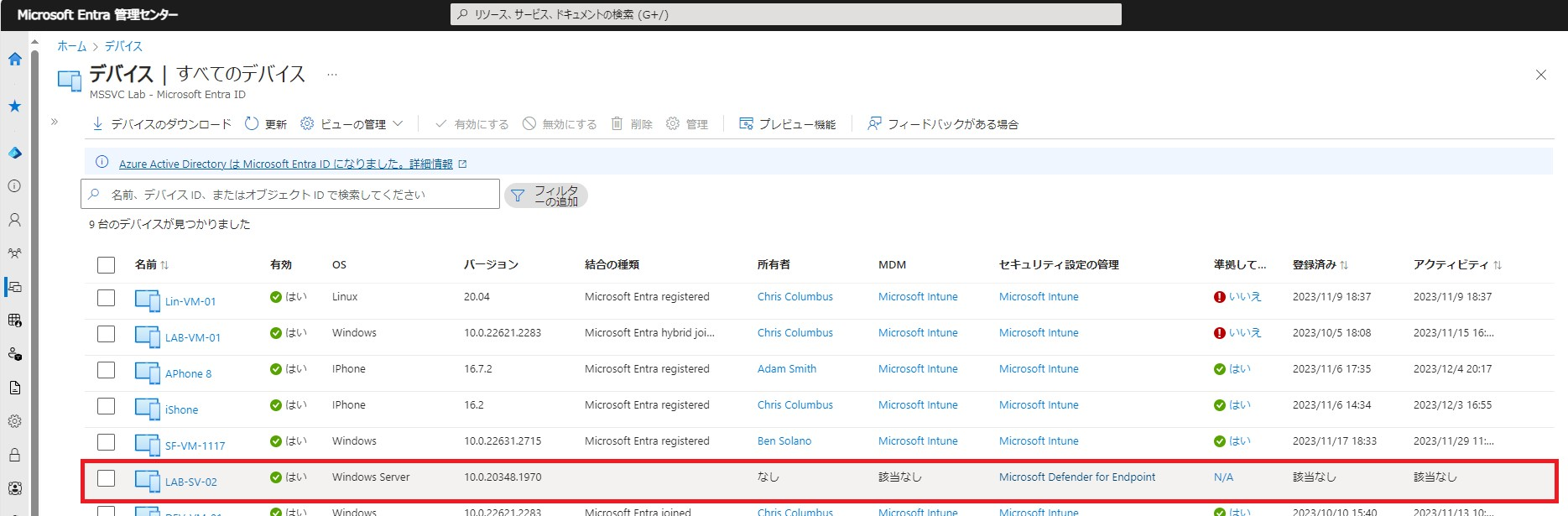Click the デバイス breadcrumb link
This screenshot has height=516, width=1568.
click(123, 46)
